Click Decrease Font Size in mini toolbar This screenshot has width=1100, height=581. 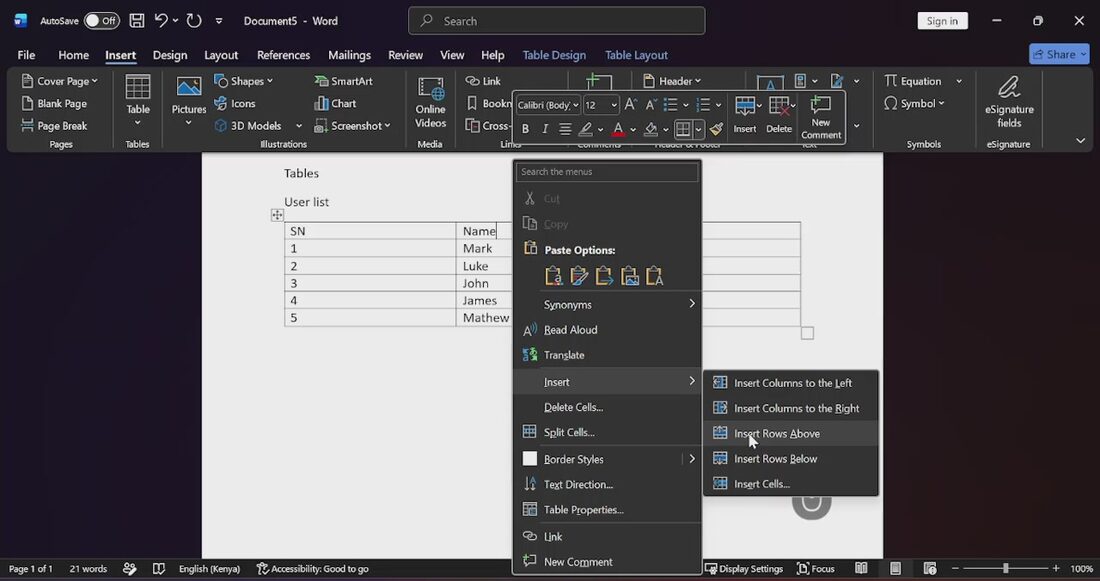[x=650, y=105]
